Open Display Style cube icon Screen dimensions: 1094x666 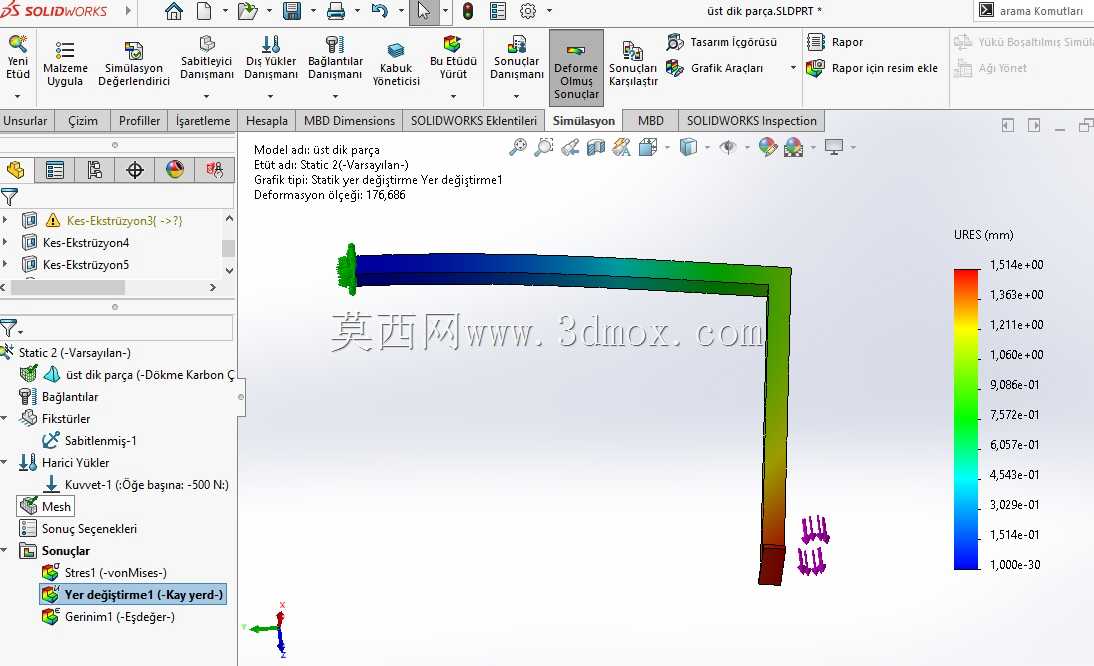tap(688, 147)
